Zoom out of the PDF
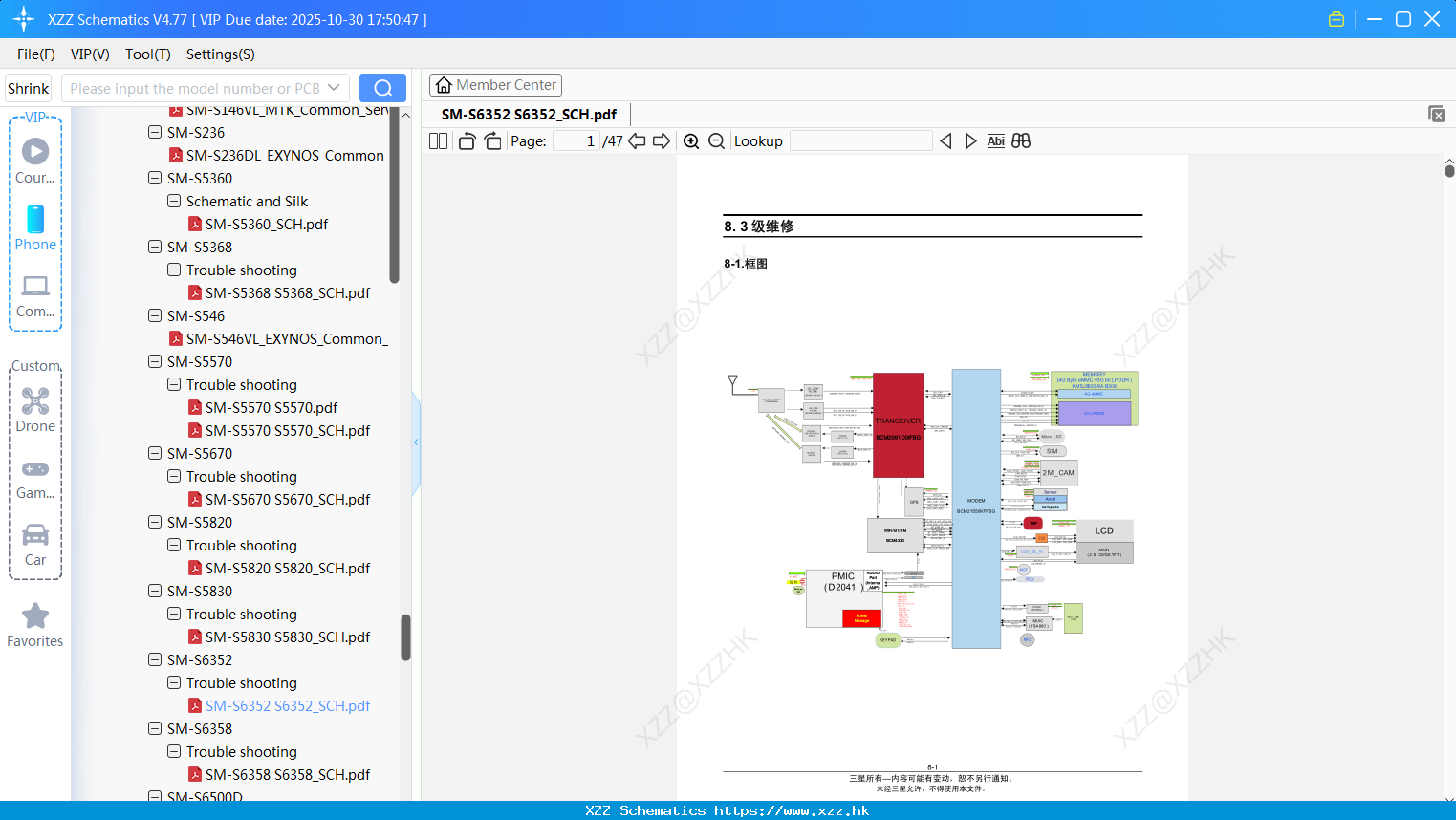 coord(717,141)
